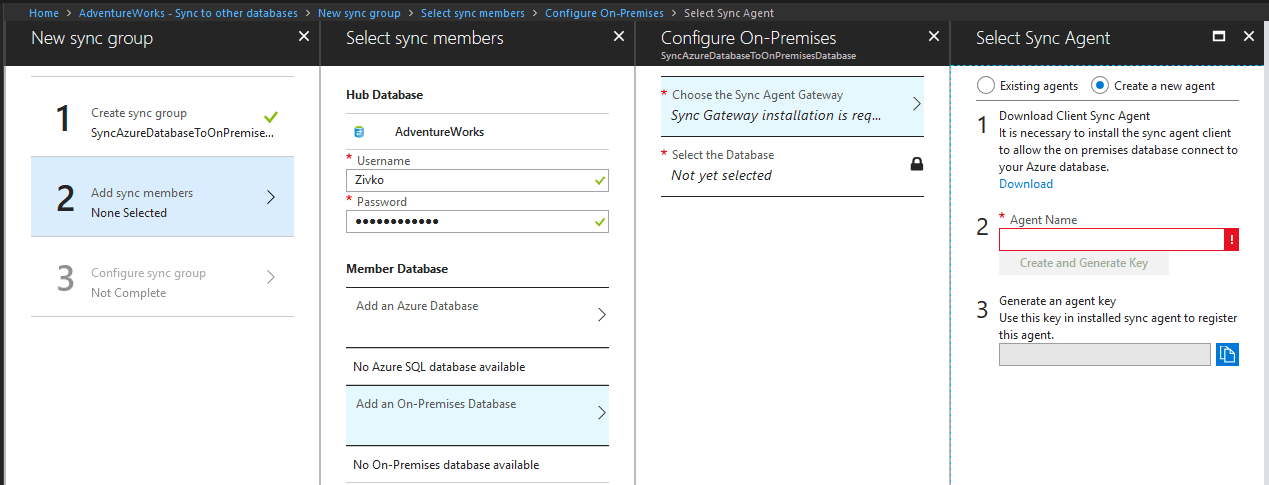Image resolution: width=1269 pixels, height=485 pixels.
Task: Close the Select sync members blade
Action: [619, 36]
